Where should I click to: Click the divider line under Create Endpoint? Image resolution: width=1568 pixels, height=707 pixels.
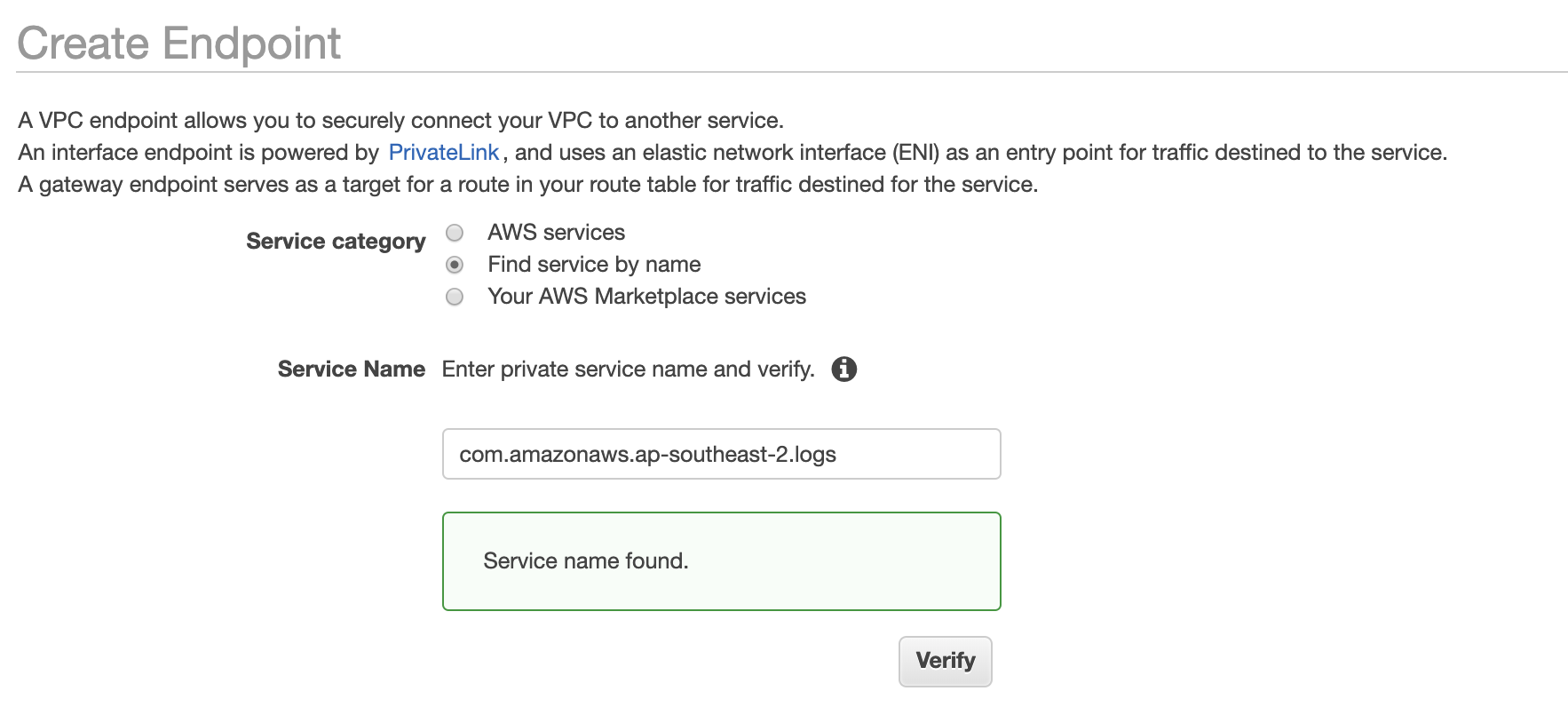point(790,72)
